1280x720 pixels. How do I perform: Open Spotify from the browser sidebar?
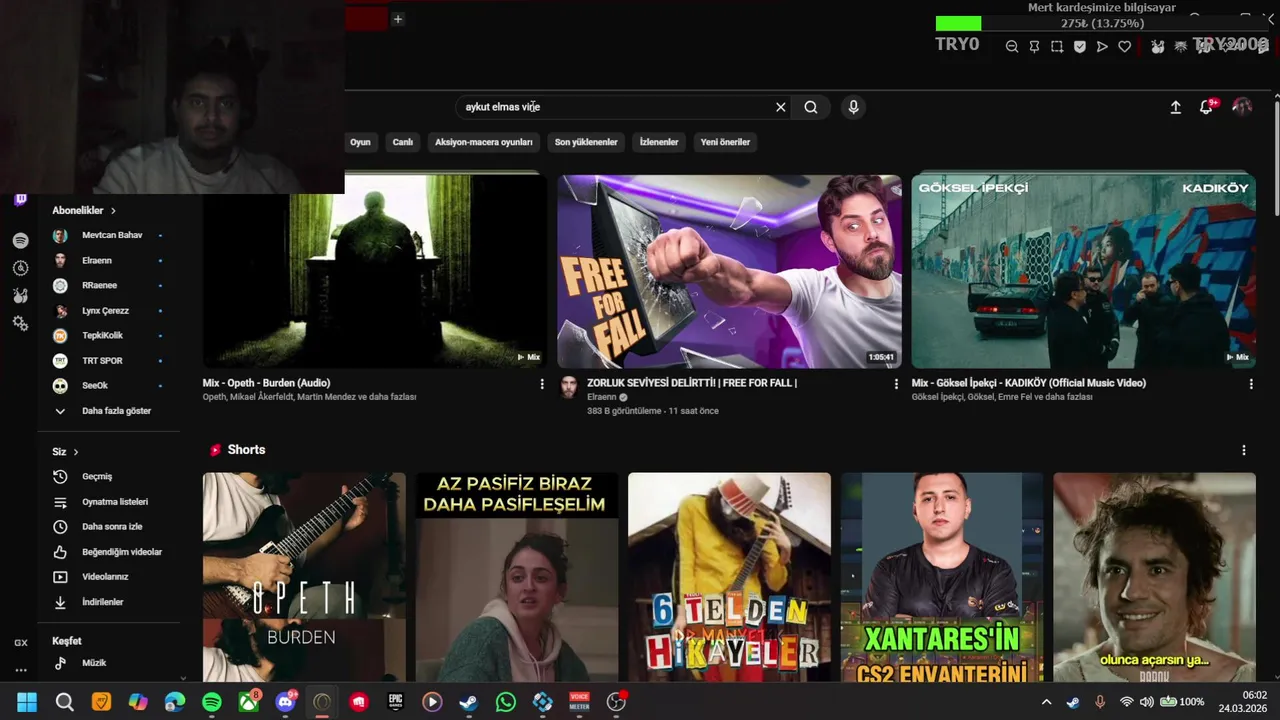pos(20,241)
